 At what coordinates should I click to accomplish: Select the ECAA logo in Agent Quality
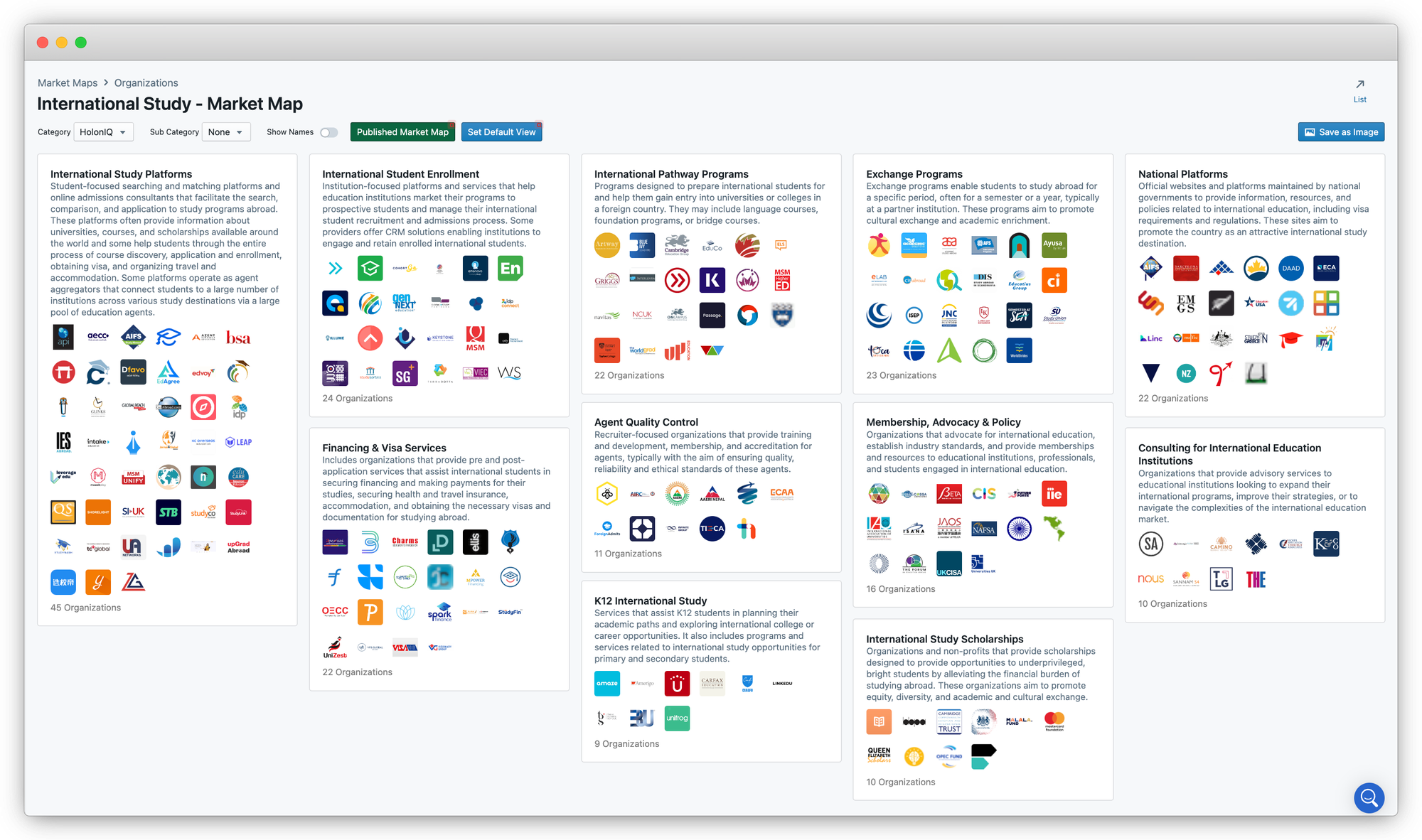781,493
